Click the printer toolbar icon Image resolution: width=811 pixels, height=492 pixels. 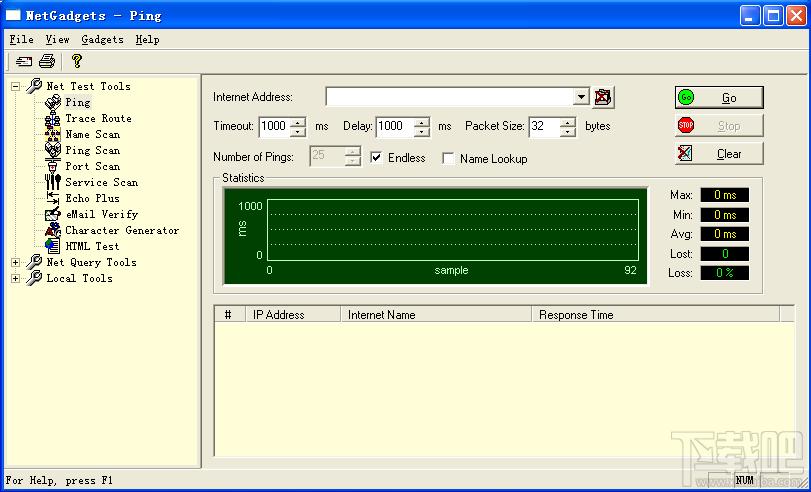[47, 62]
